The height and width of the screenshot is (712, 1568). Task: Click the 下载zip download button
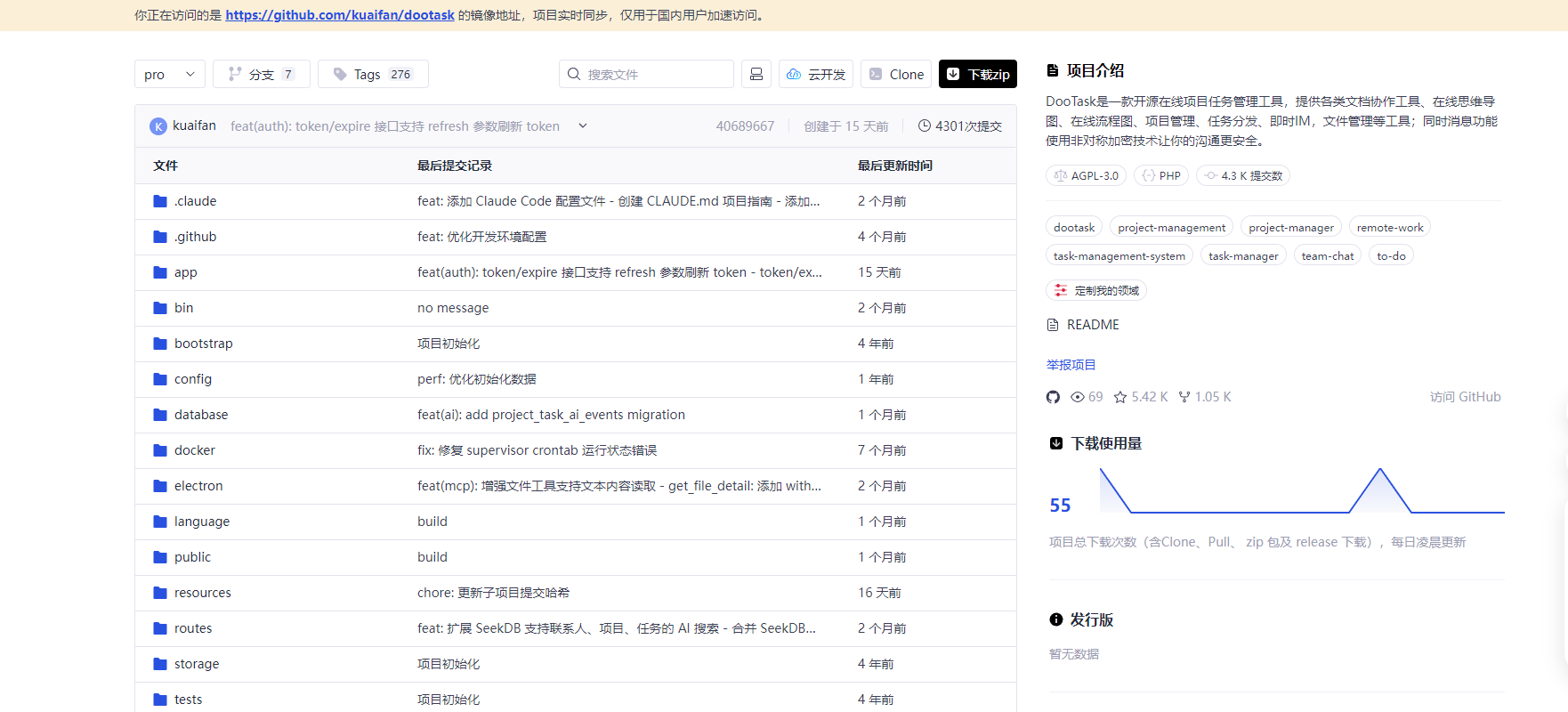pos(978,74)
